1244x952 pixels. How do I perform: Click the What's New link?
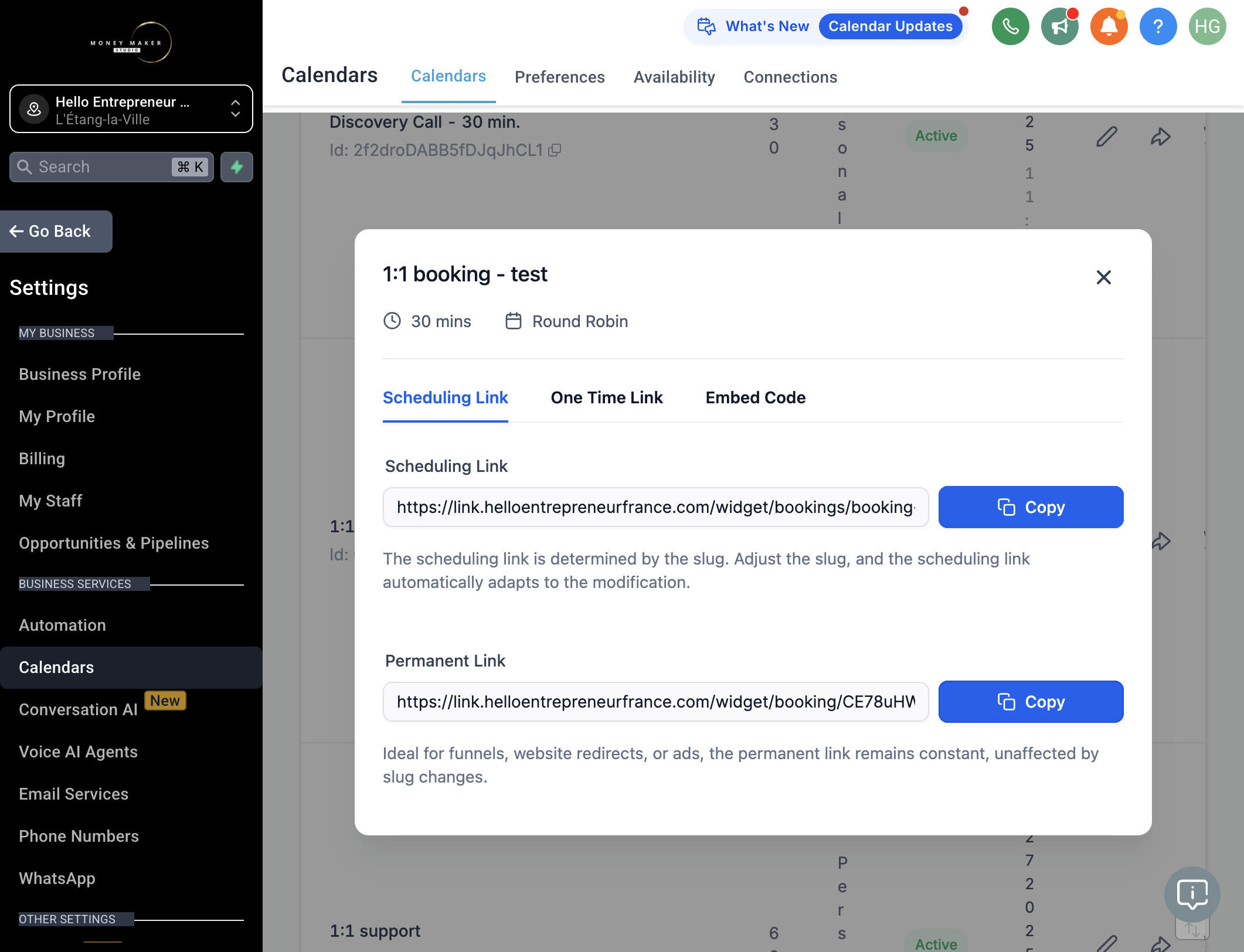pyautogui.click(x=767, y=26)
